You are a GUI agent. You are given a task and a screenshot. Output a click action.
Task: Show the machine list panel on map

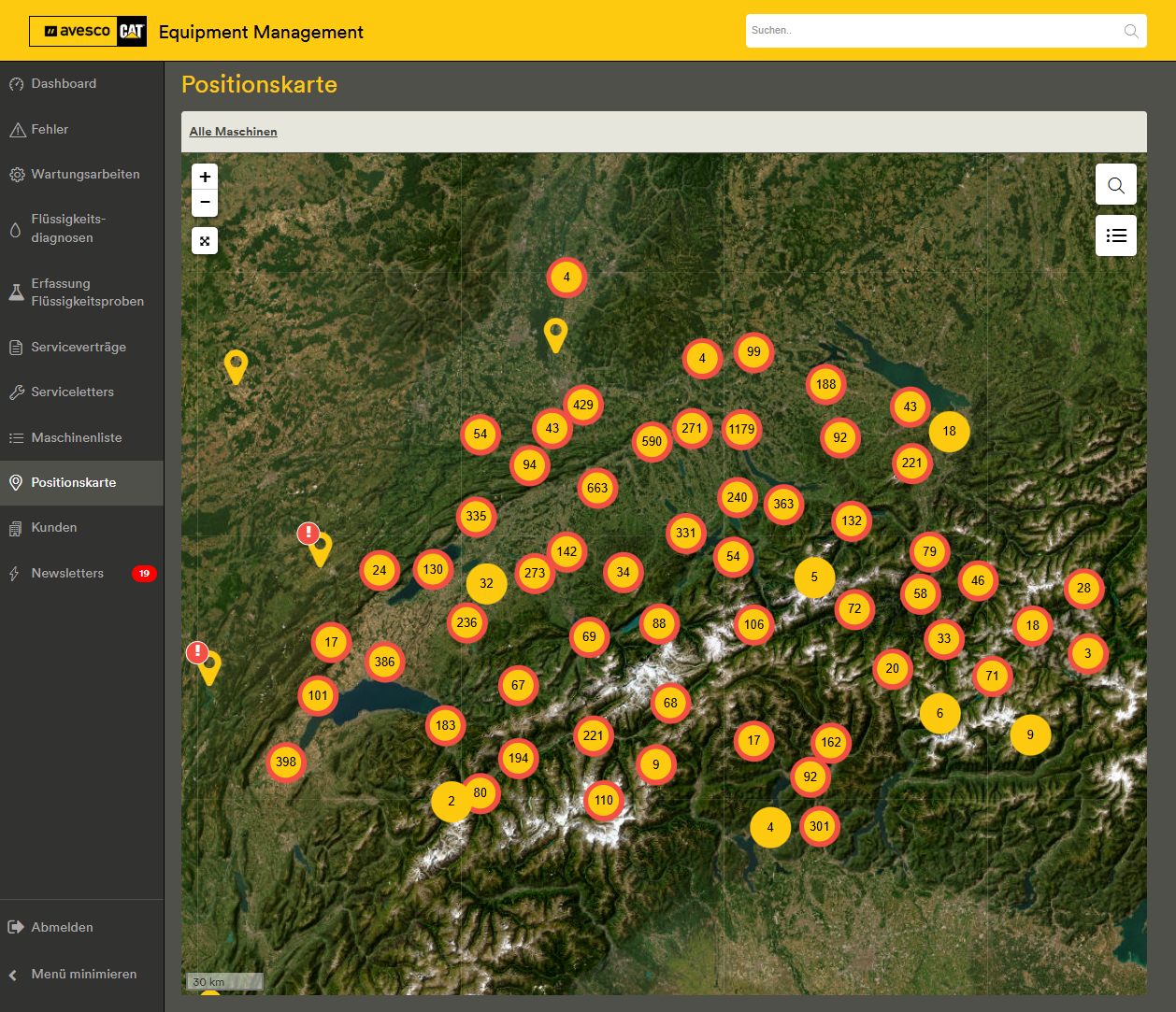[1115, 235]
